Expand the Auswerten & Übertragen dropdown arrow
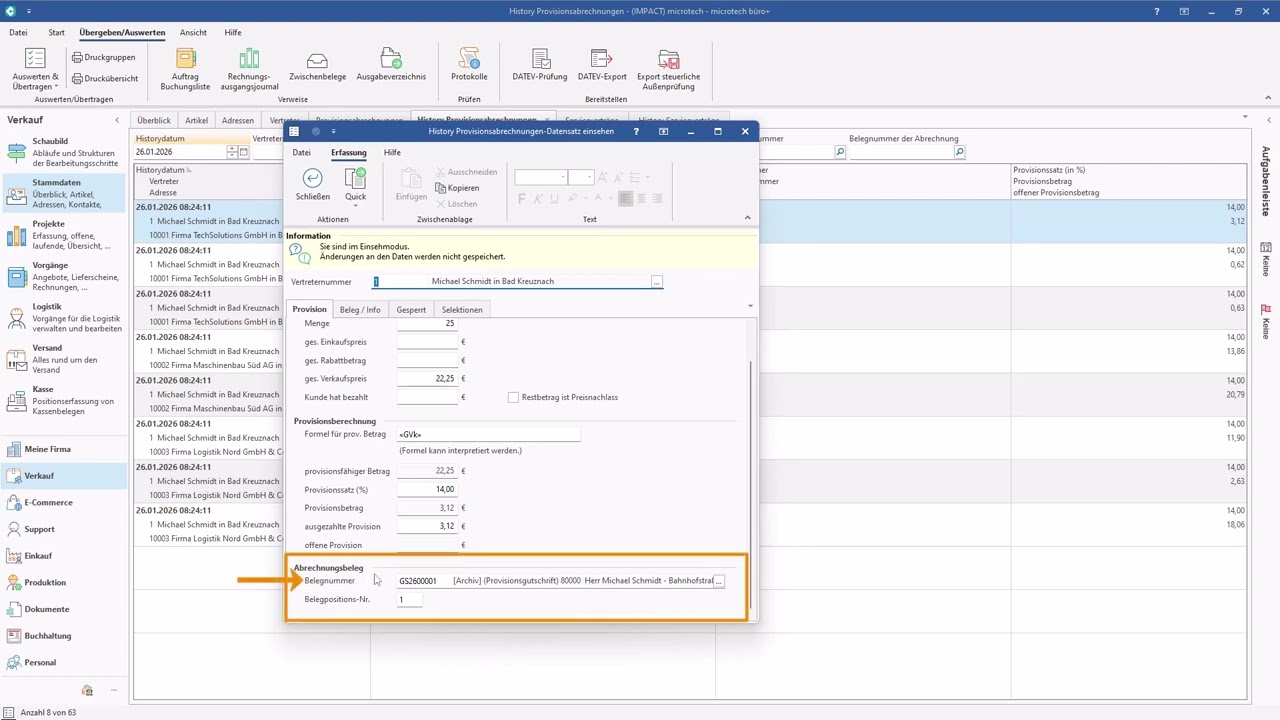 coord(56,87)
